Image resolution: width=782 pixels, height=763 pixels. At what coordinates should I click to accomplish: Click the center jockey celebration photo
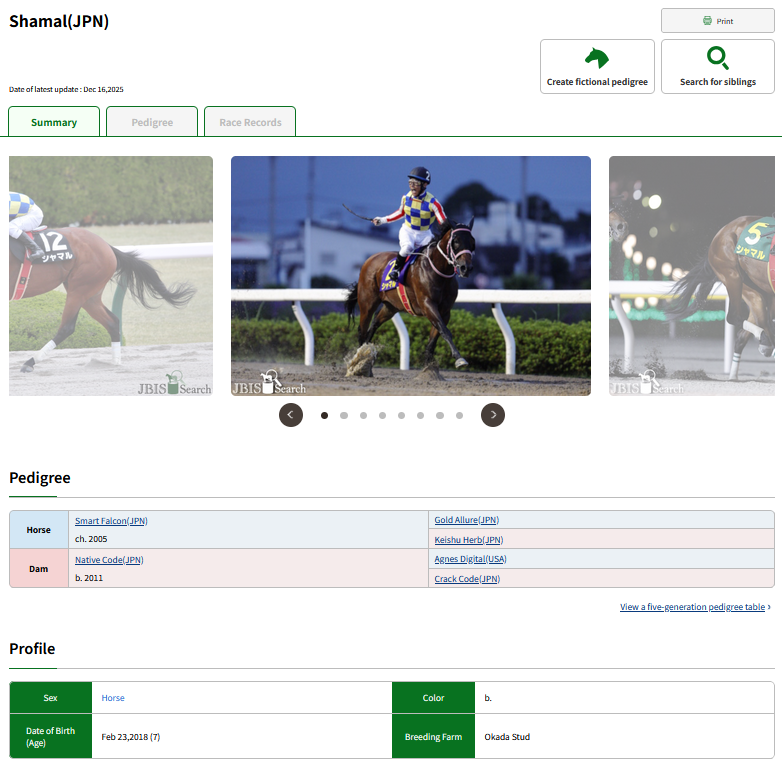(x=411, y=276)
